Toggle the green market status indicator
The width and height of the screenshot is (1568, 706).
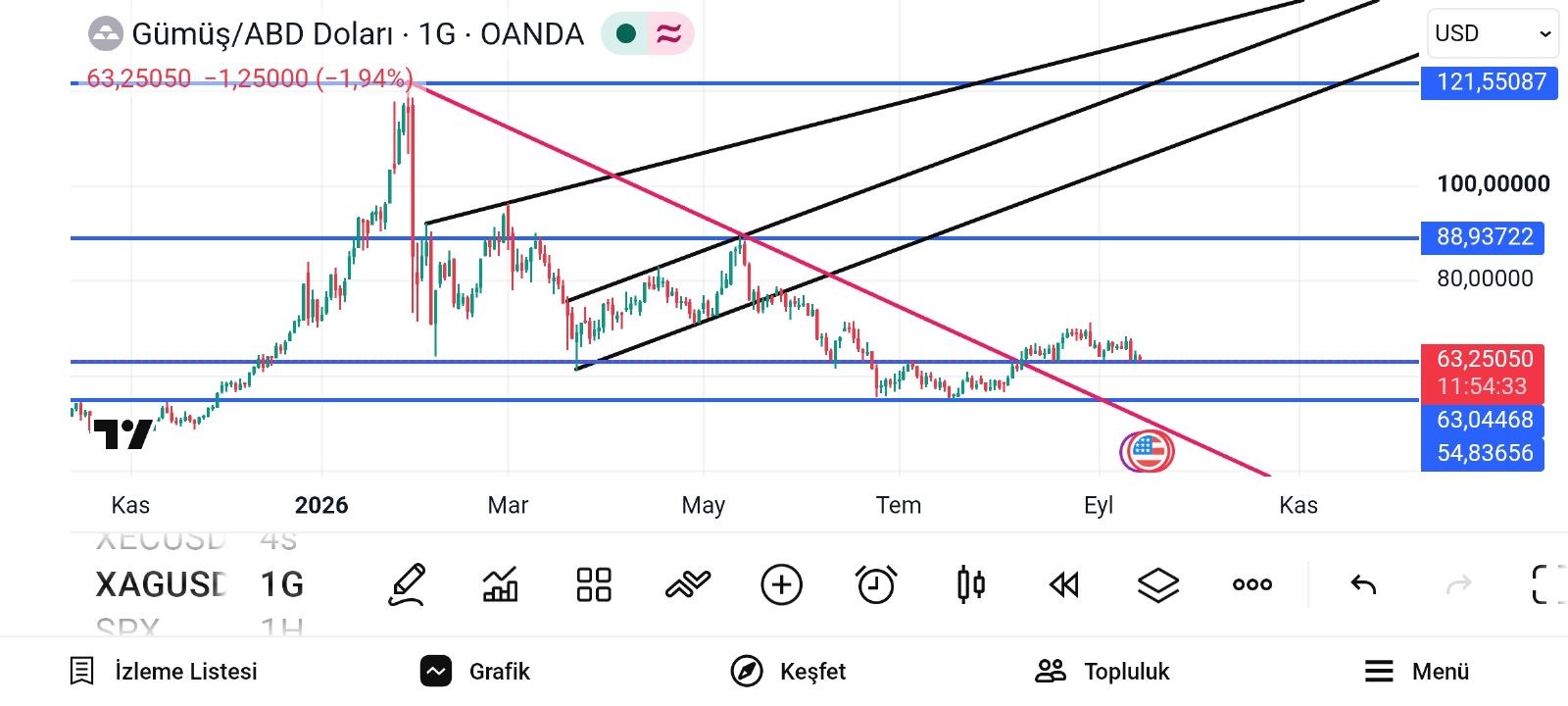(x=626, y=34)
